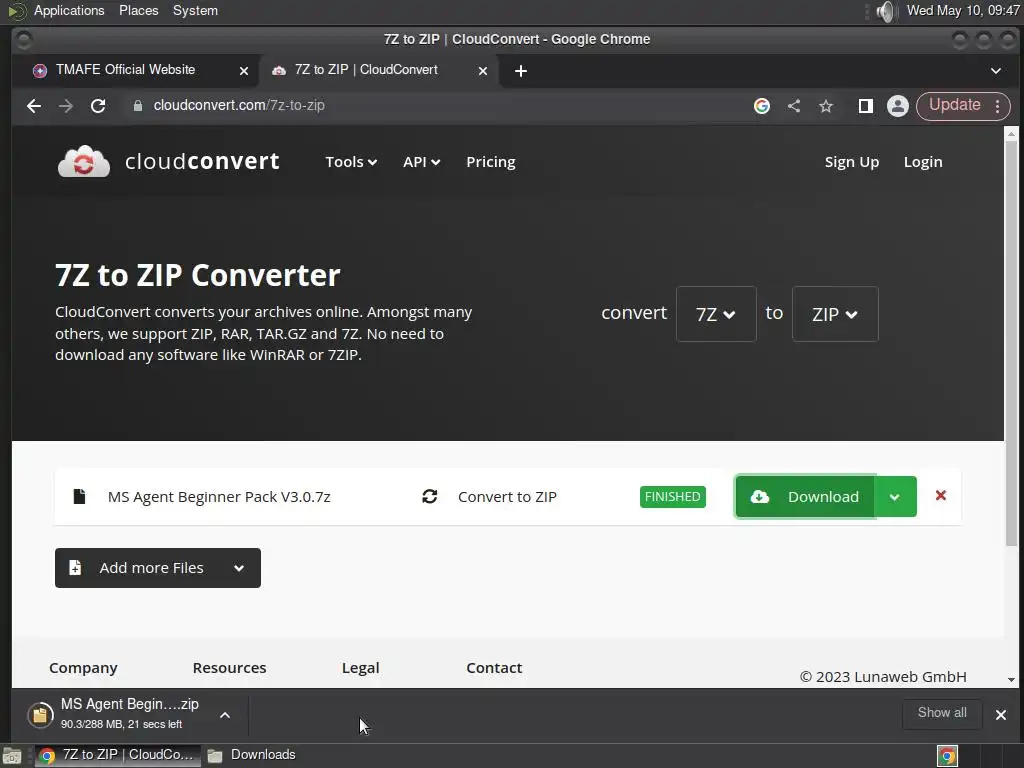Open the Places menu
The height and width of the screenshot is (768, 1024).
click(138, 10)
